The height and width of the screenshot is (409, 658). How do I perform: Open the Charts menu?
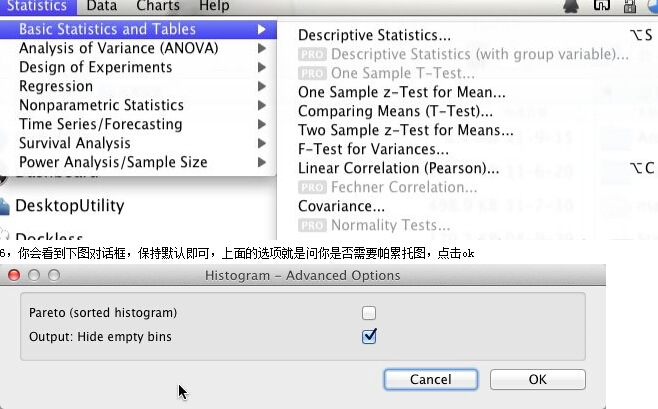[x=158, y=6]
